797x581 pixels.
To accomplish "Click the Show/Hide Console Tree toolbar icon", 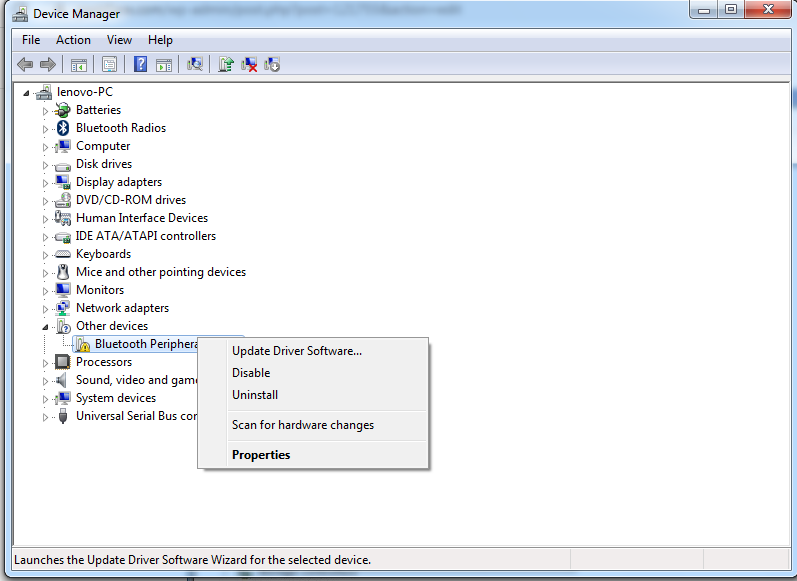I will click(x=78, y=64).
